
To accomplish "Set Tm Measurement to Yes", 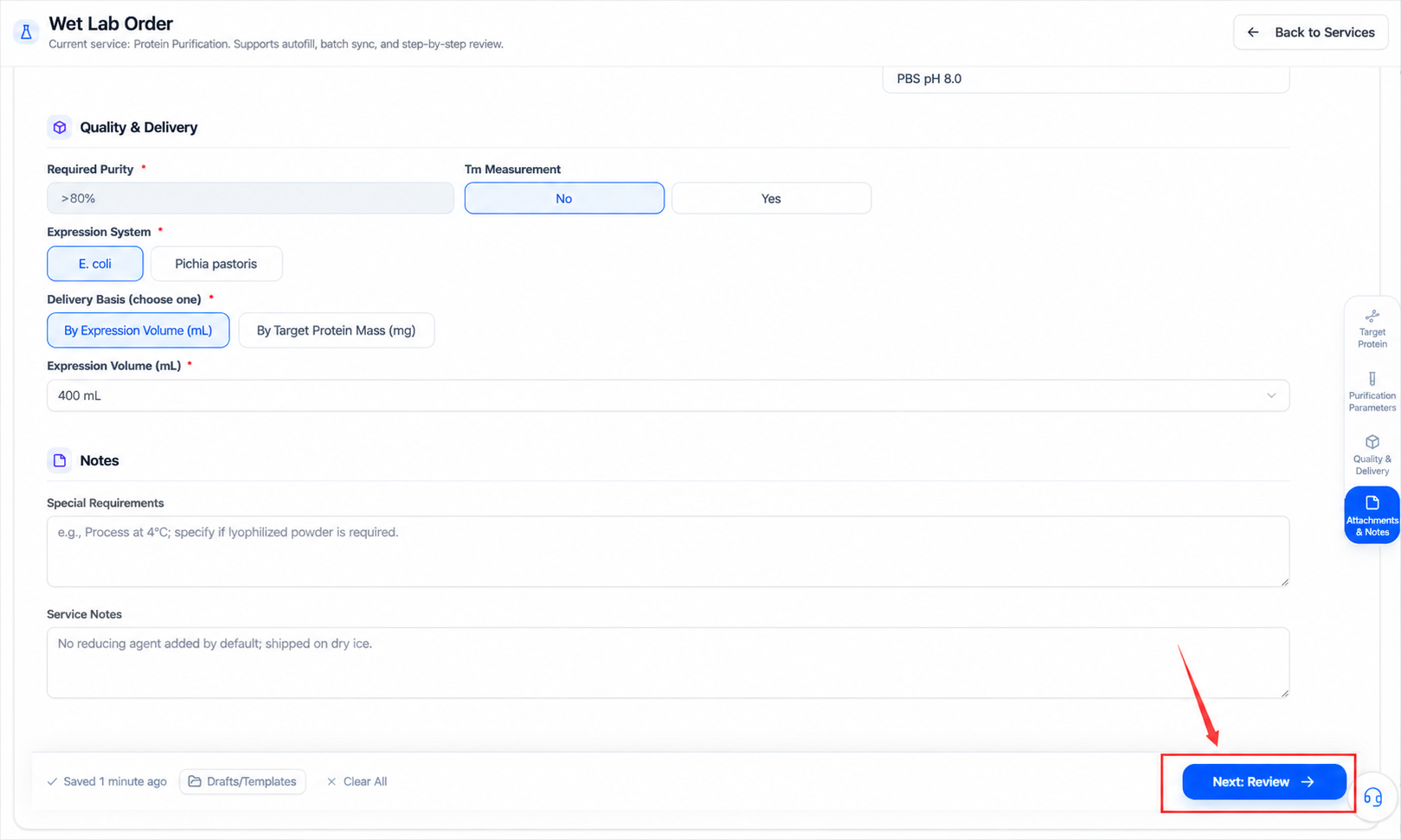I will click(771, 198).
